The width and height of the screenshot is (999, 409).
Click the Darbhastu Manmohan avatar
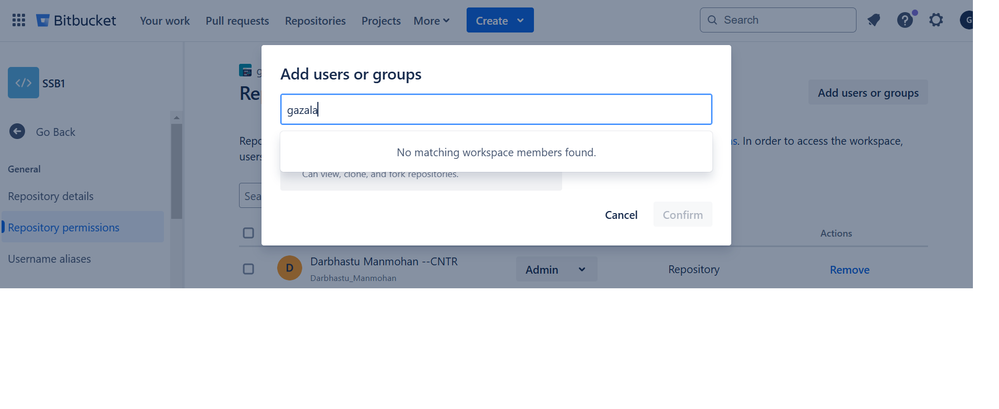[289, 268]
